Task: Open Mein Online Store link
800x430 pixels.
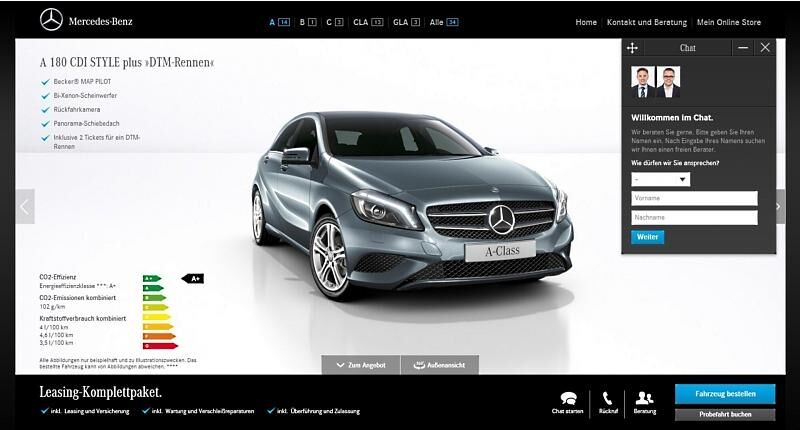Action: [729, 22]
